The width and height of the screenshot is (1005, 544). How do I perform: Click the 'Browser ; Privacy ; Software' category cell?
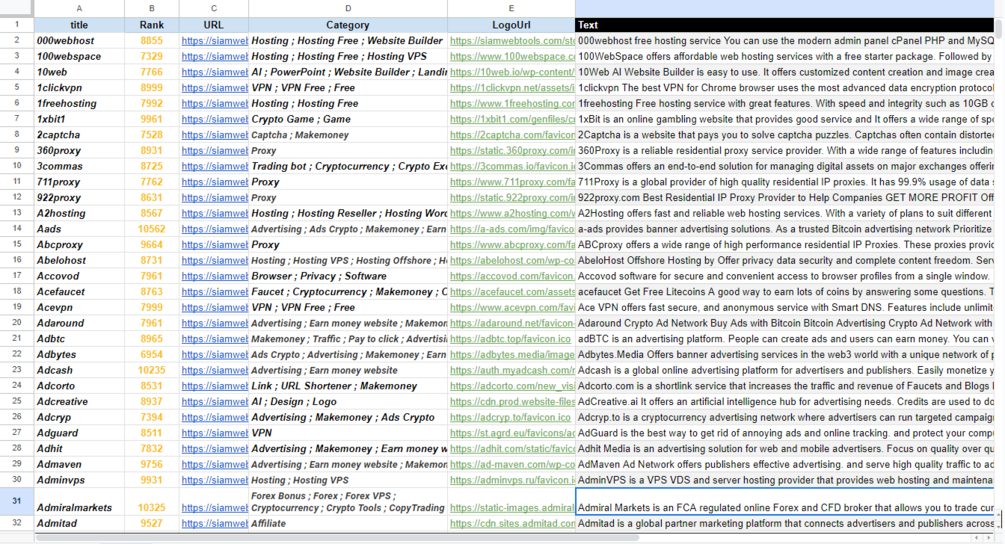(347, 276)
